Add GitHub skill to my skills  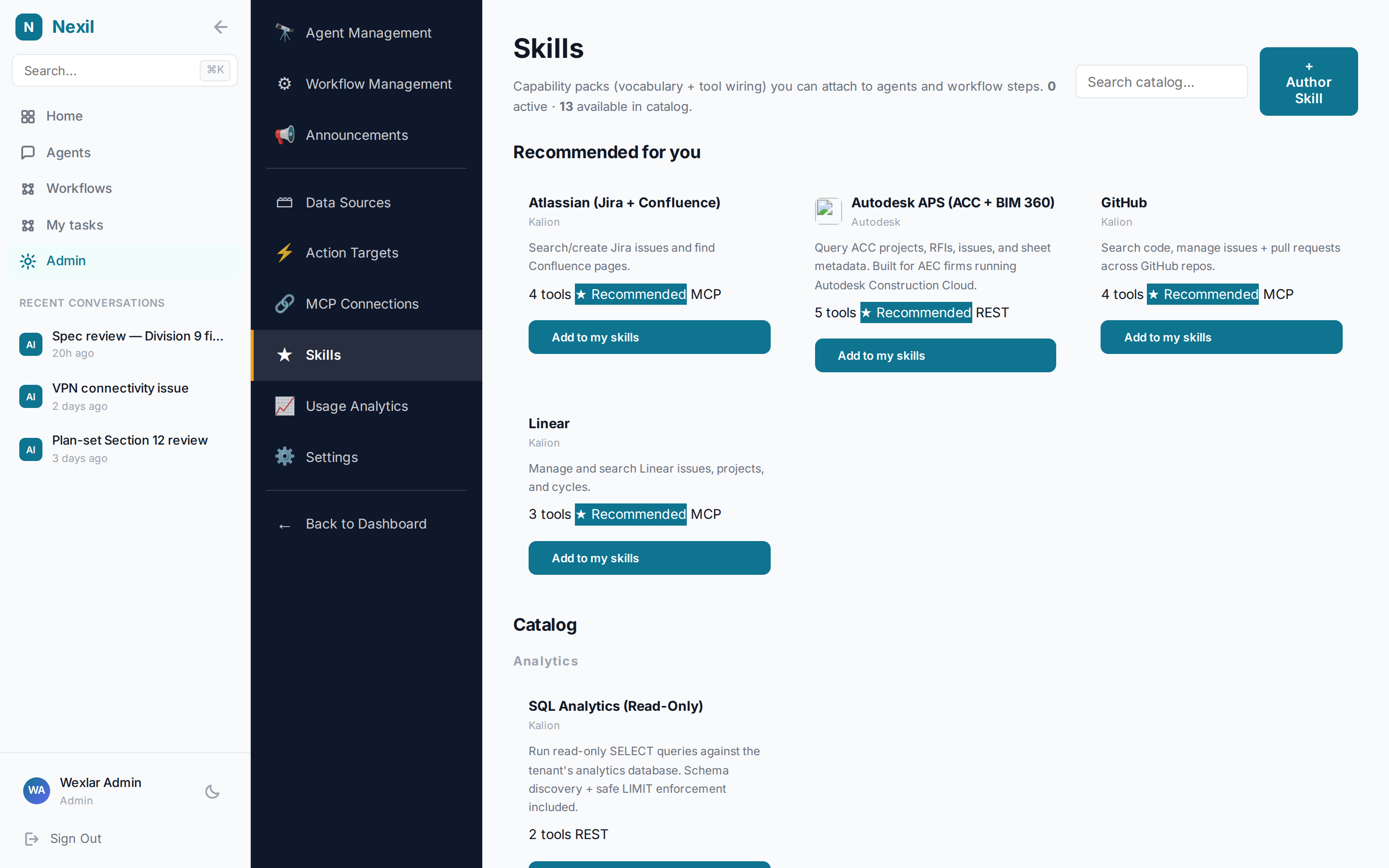coord(1221,337)
